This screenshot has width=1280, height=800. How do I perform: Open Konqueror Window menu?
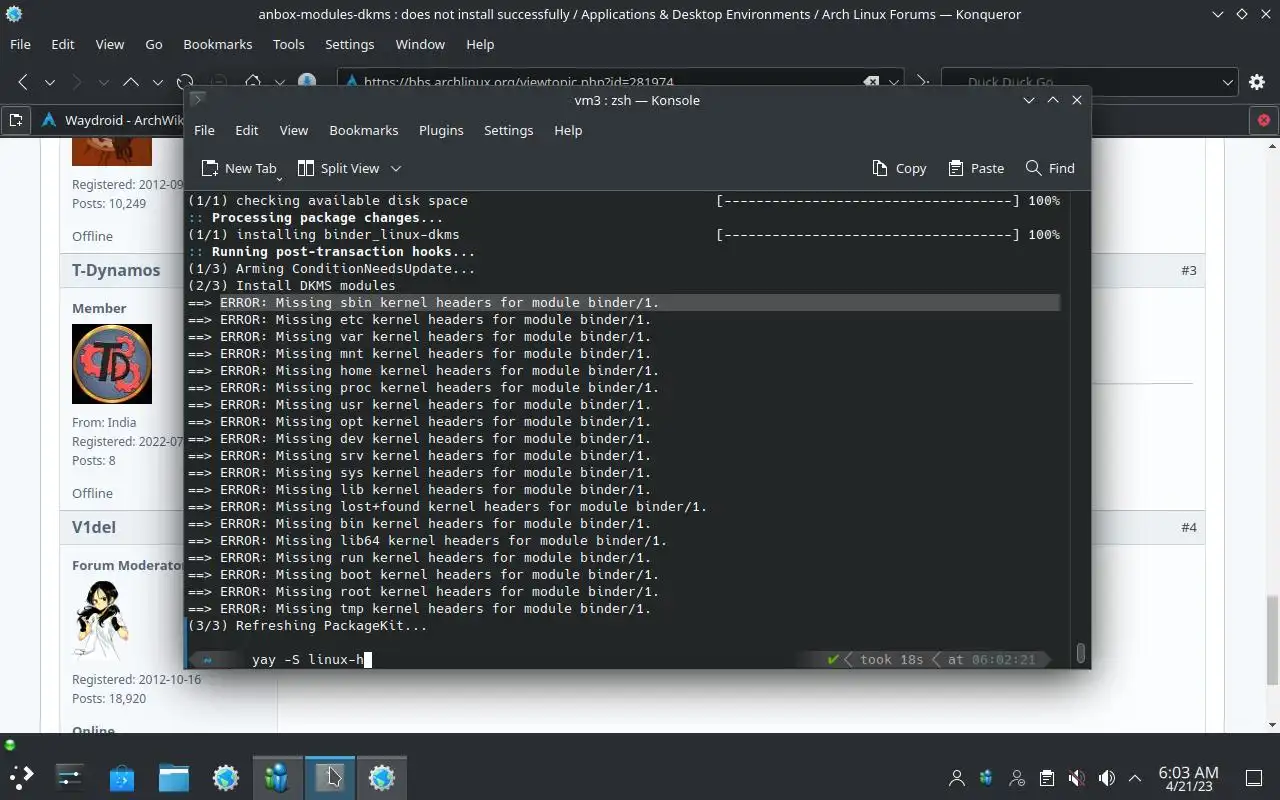pyautogui.click(x=420, y=44)
